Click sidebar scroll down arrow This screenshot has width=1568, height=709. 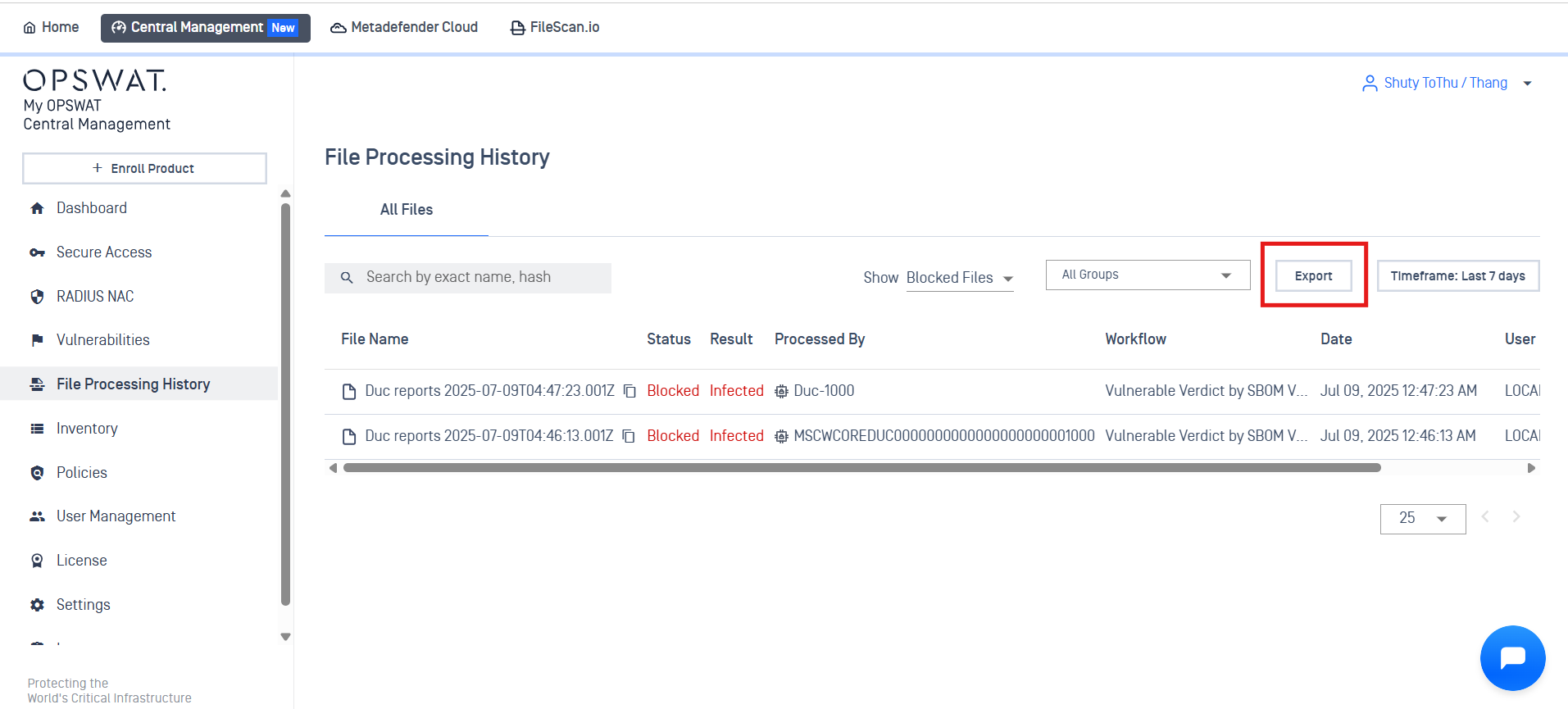285,637
